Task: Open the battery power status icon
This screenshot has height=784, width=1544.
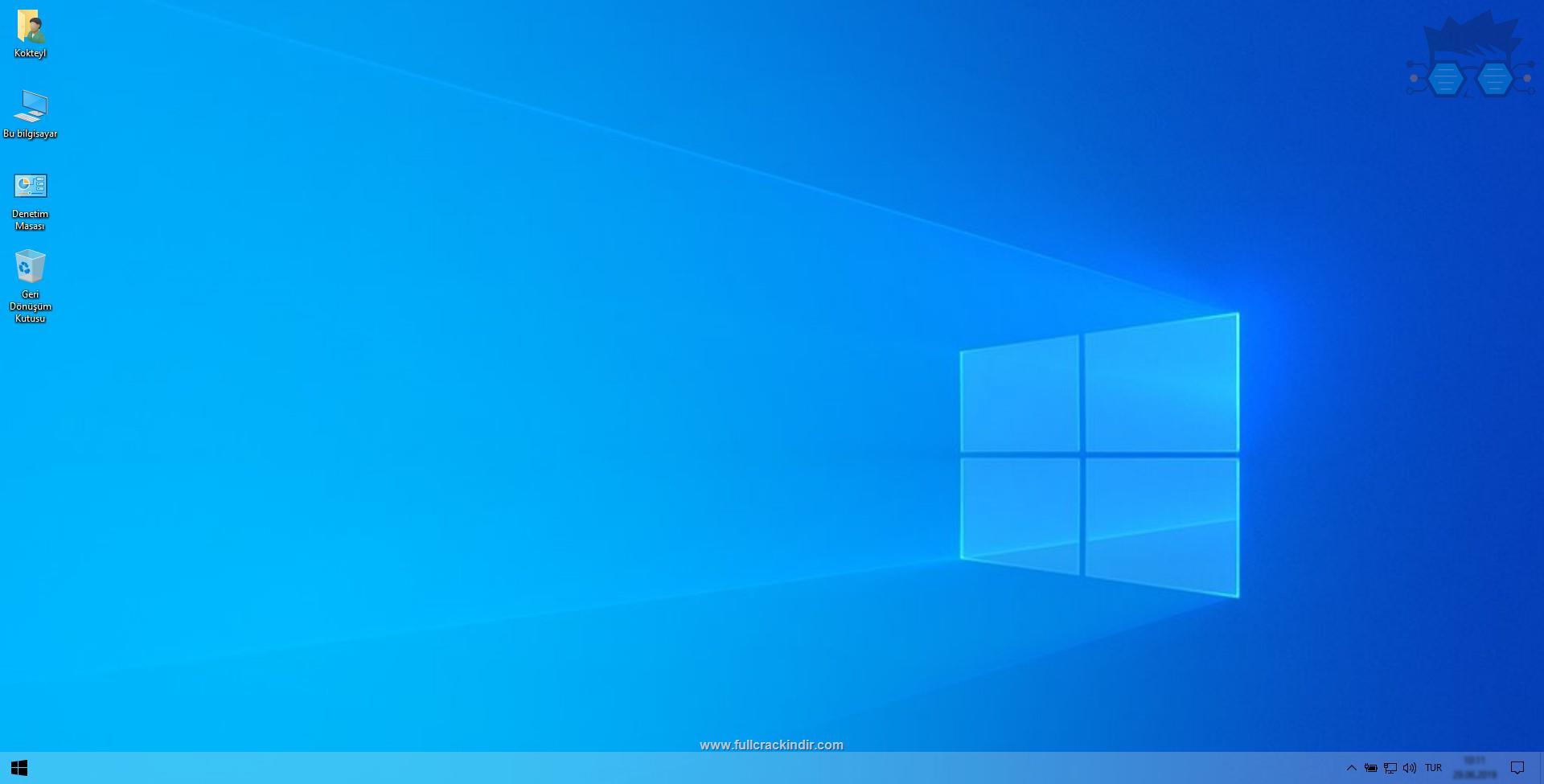Action: pyautogui.click(x=1371, y=768)
